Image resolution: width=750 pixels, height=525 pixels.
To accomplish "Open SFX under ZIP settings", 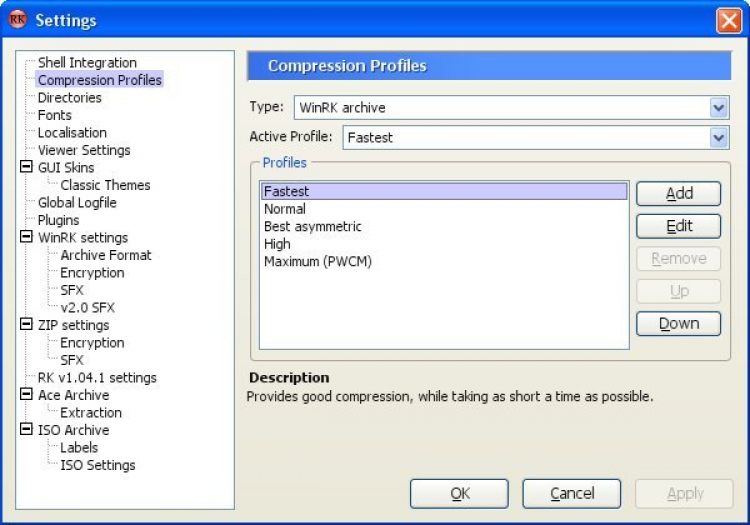I will point(72,360).
